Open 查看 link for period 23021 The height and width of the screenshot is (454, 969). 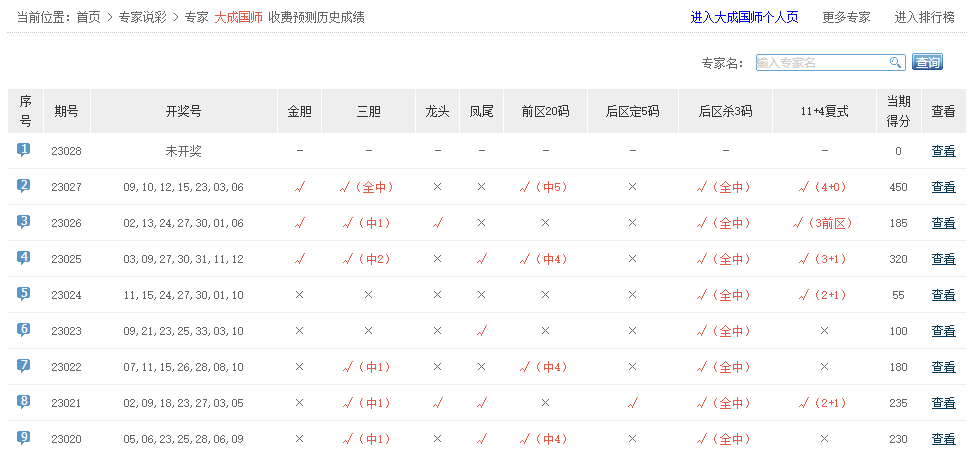pos(943,403)
